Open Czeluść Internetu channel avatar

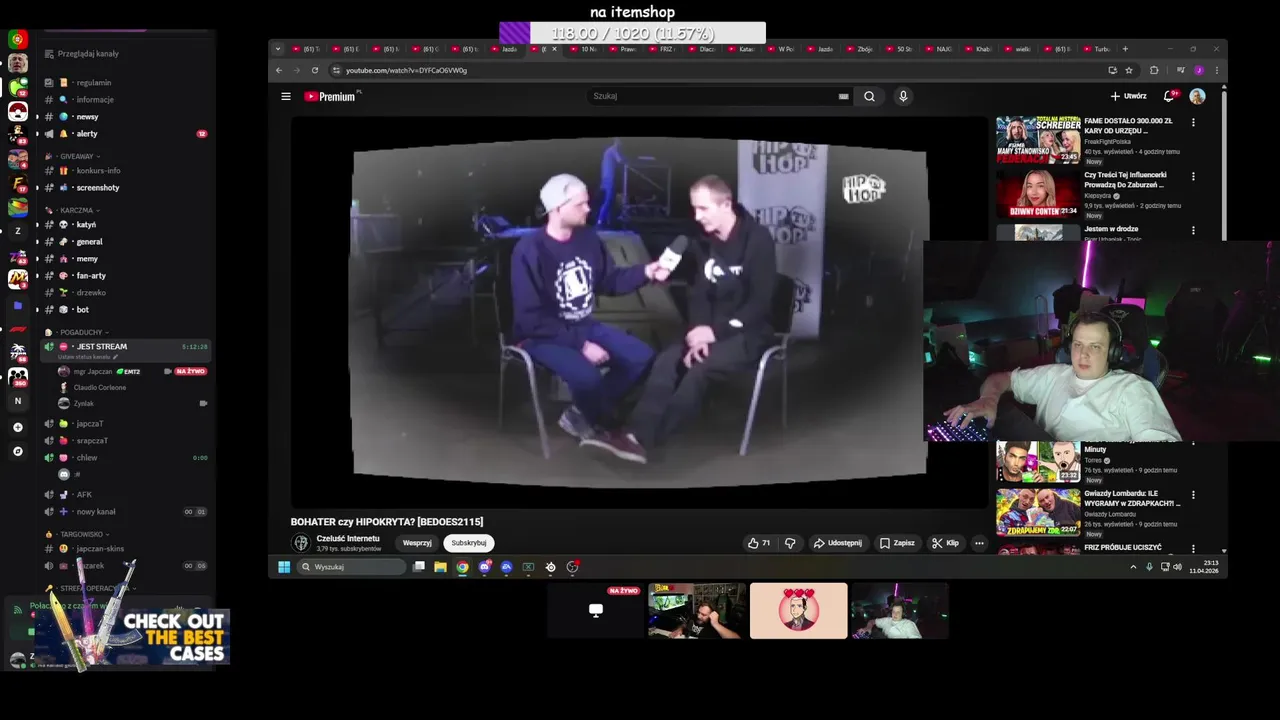pos(300,543)
